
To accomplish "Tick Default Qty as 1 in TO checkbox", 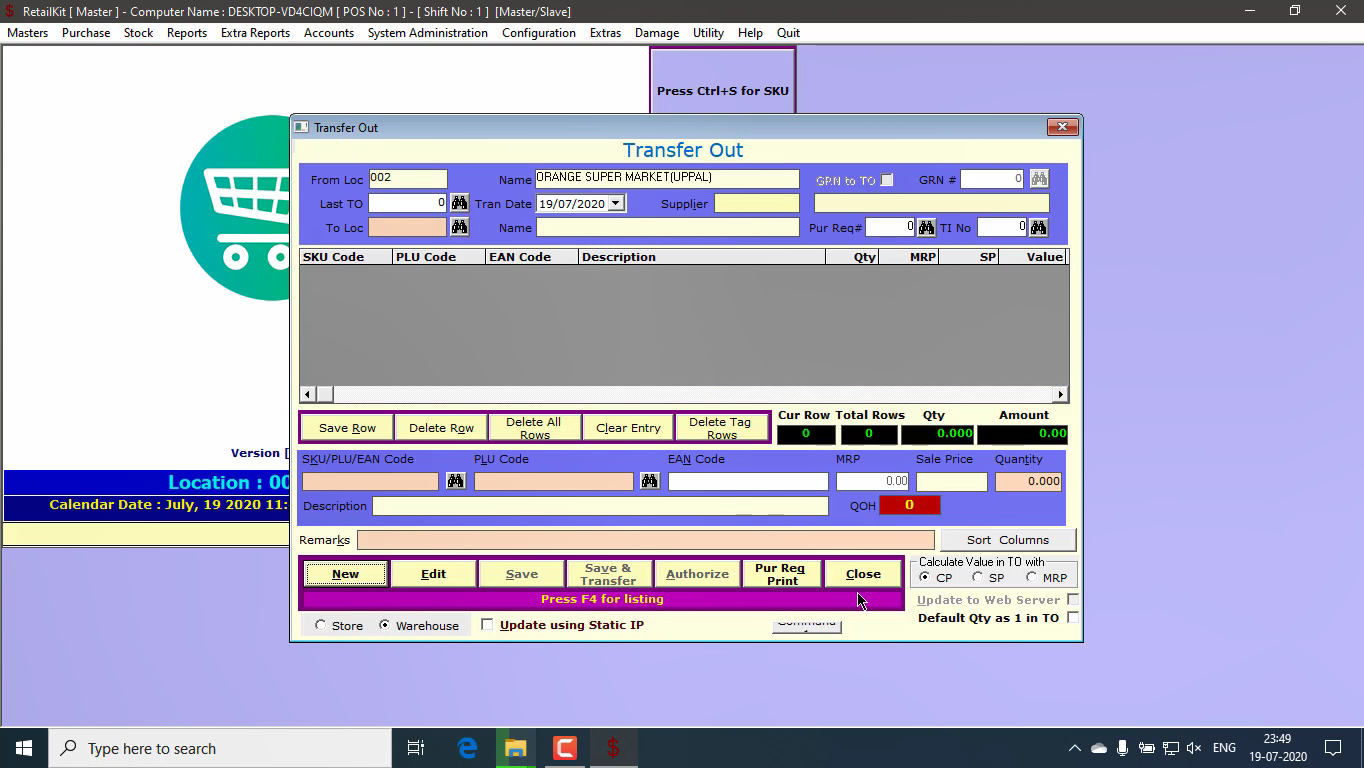I will (1073, 618).
